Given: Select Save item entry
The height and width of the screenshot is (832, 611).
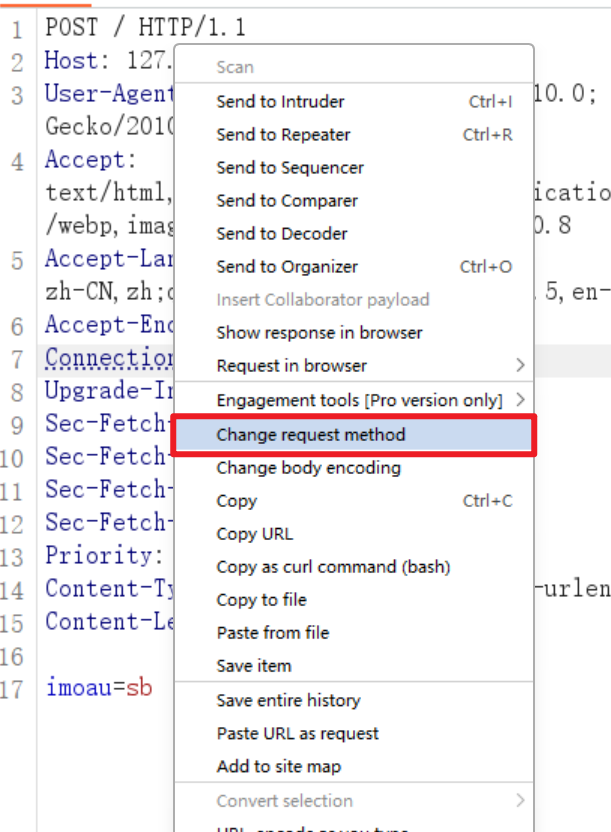Looking at the screenshot, I should [254, 665].
